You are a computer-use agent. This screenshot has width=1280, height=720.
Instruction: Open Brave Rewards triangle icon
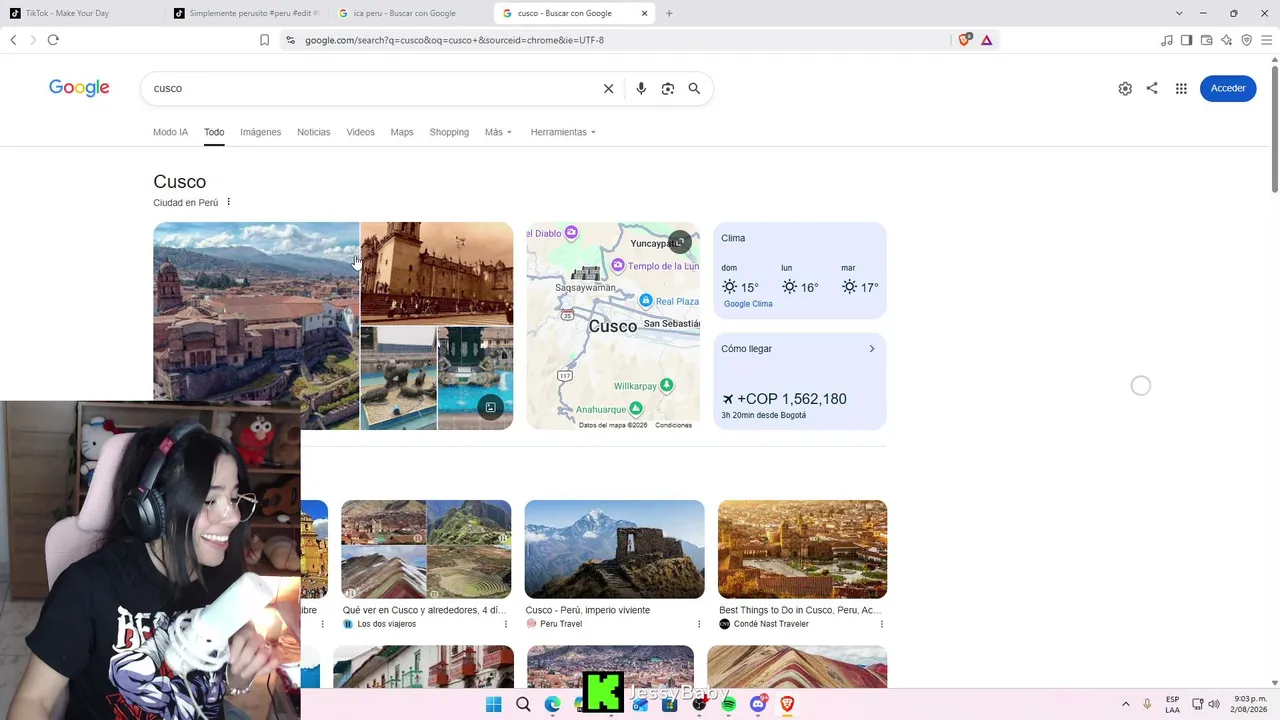point(987,40)
